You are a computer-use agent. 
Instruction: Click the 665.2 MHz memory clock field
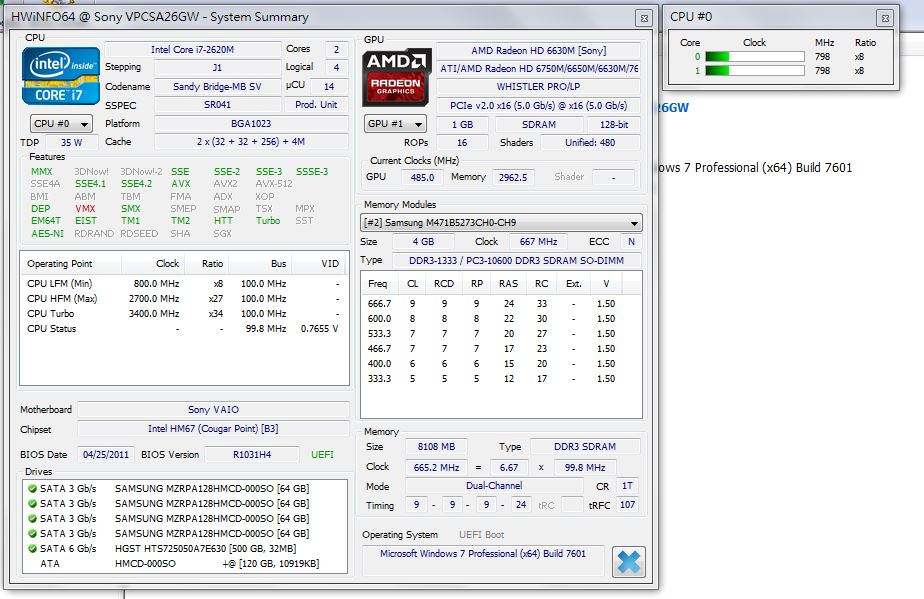pyautogui.click(x=436, y=468)
